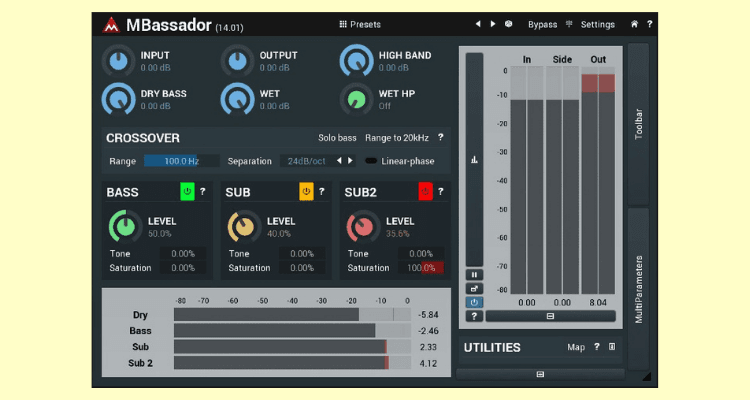Click the BASS Saturation value field

click(183, 268)
